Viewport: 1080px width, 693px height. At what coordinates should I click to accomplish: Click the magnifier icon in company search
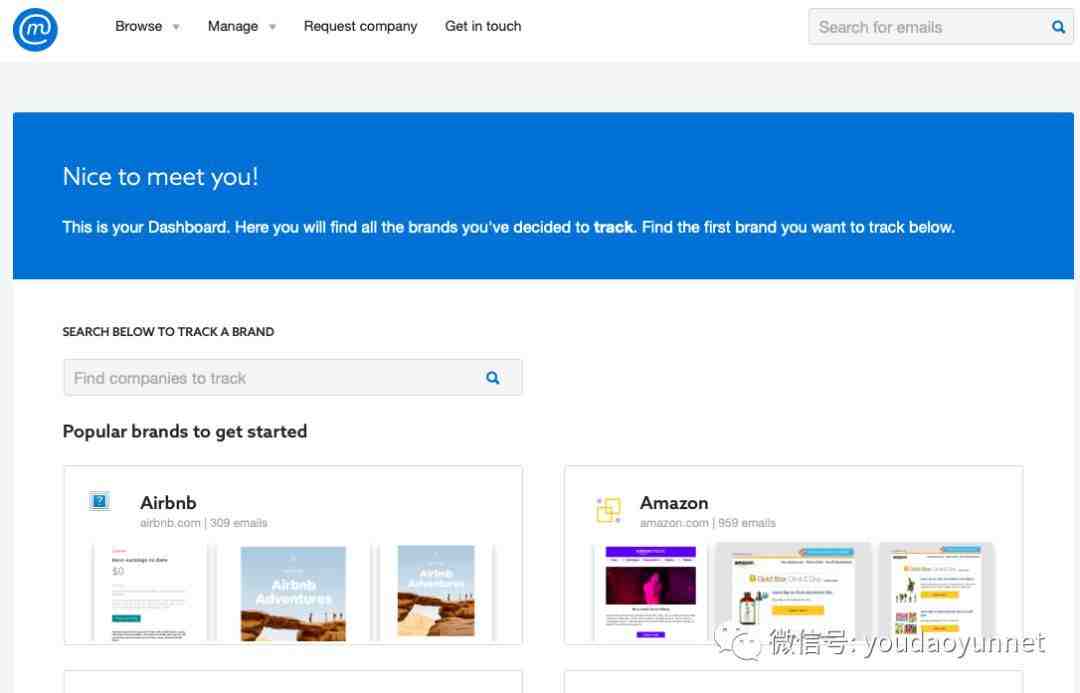coord(492,377)
